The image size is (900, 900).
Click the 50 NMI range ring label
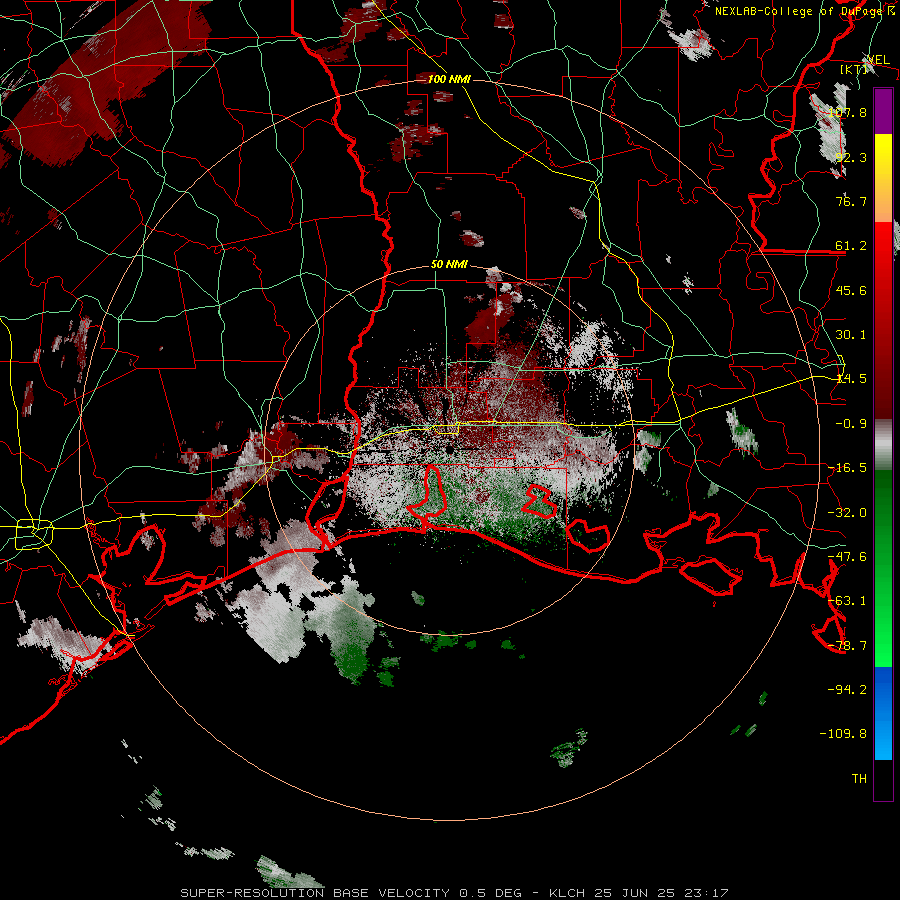coord(449,265)
